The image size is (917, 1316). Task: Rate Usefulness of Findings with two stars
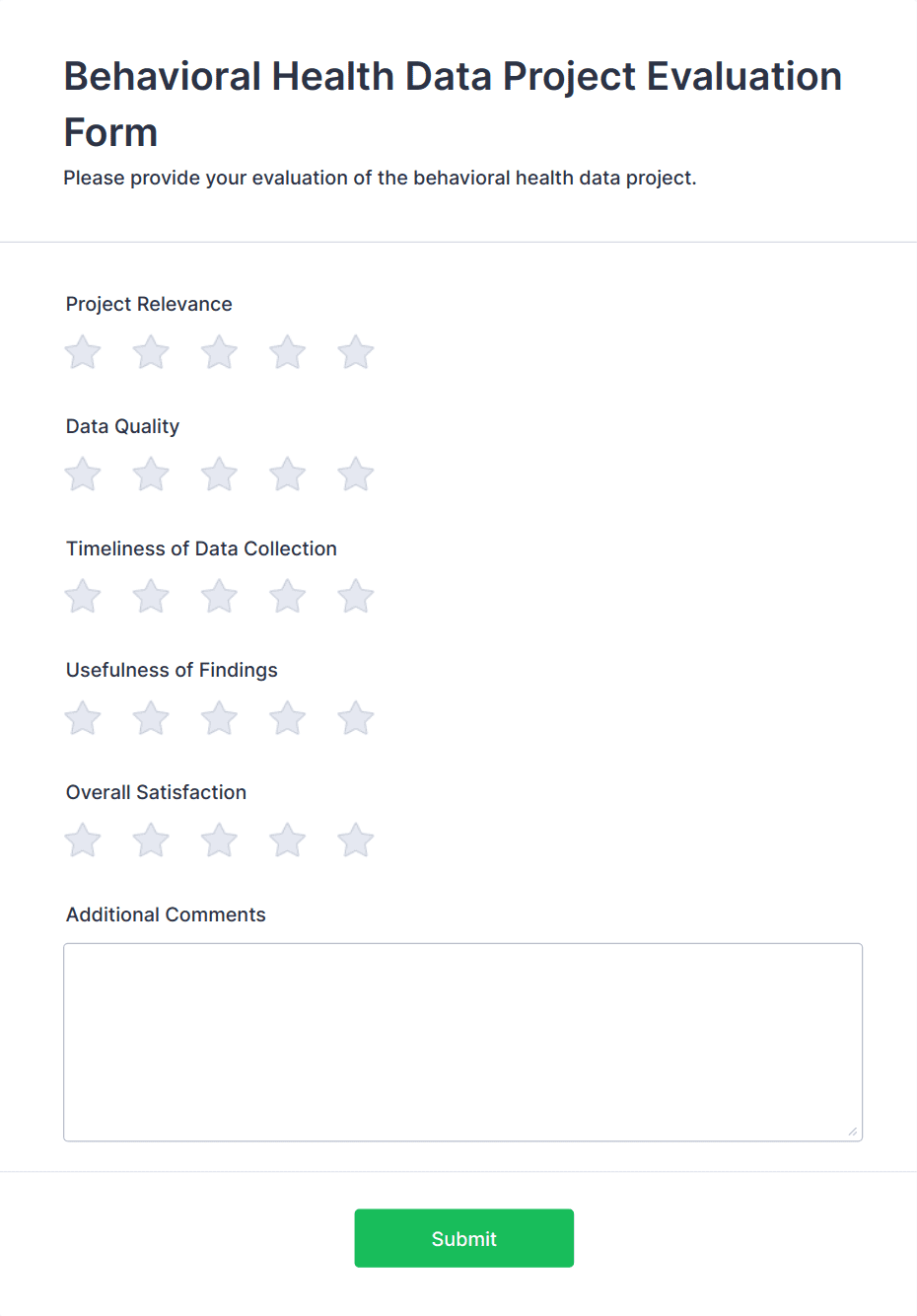pyautogui.click(x=151, y=718)
